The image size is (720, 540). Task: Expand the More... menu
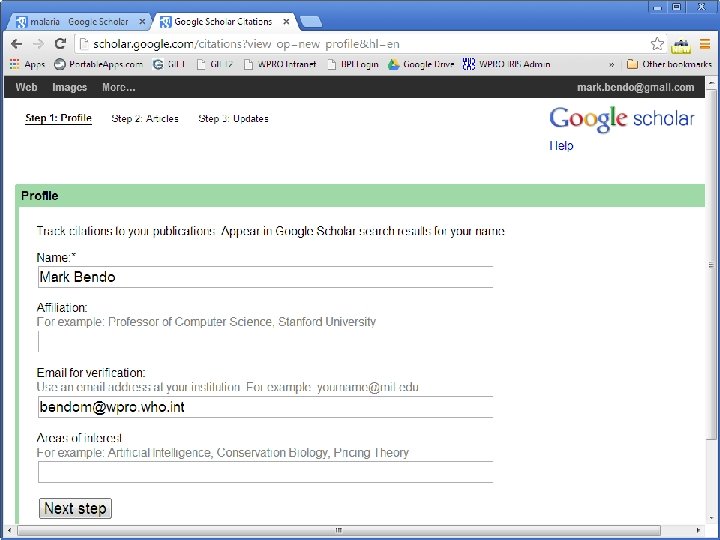click(x=118, y=87)
